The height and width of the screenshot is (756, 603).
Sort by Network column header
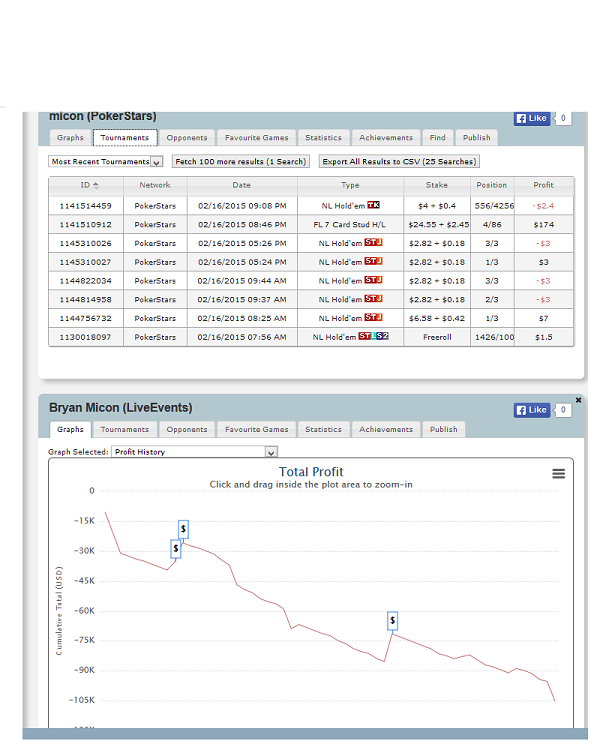[x=155, y=185]
